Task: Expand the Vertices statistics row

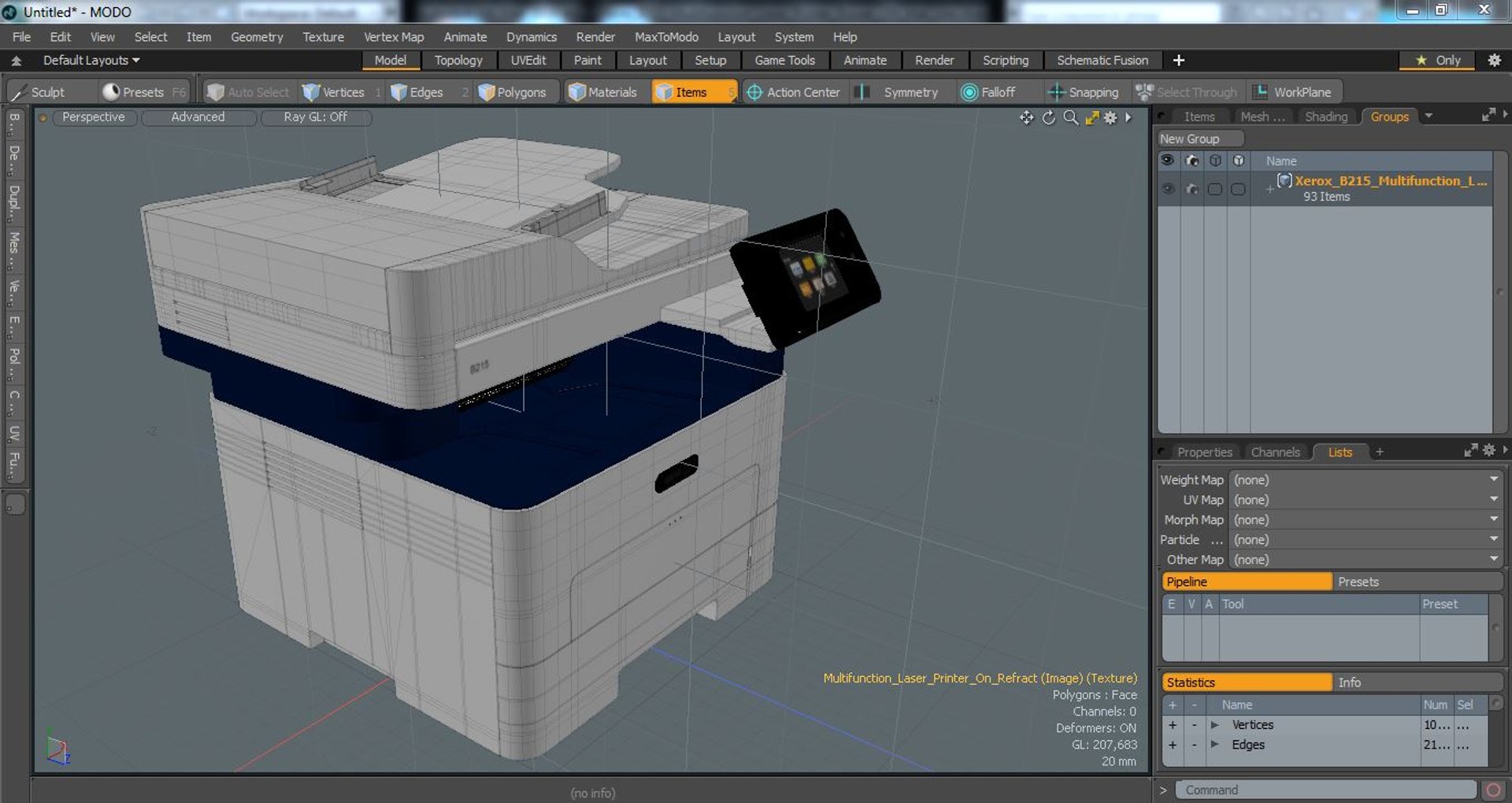Action: tap(1214, 724)
